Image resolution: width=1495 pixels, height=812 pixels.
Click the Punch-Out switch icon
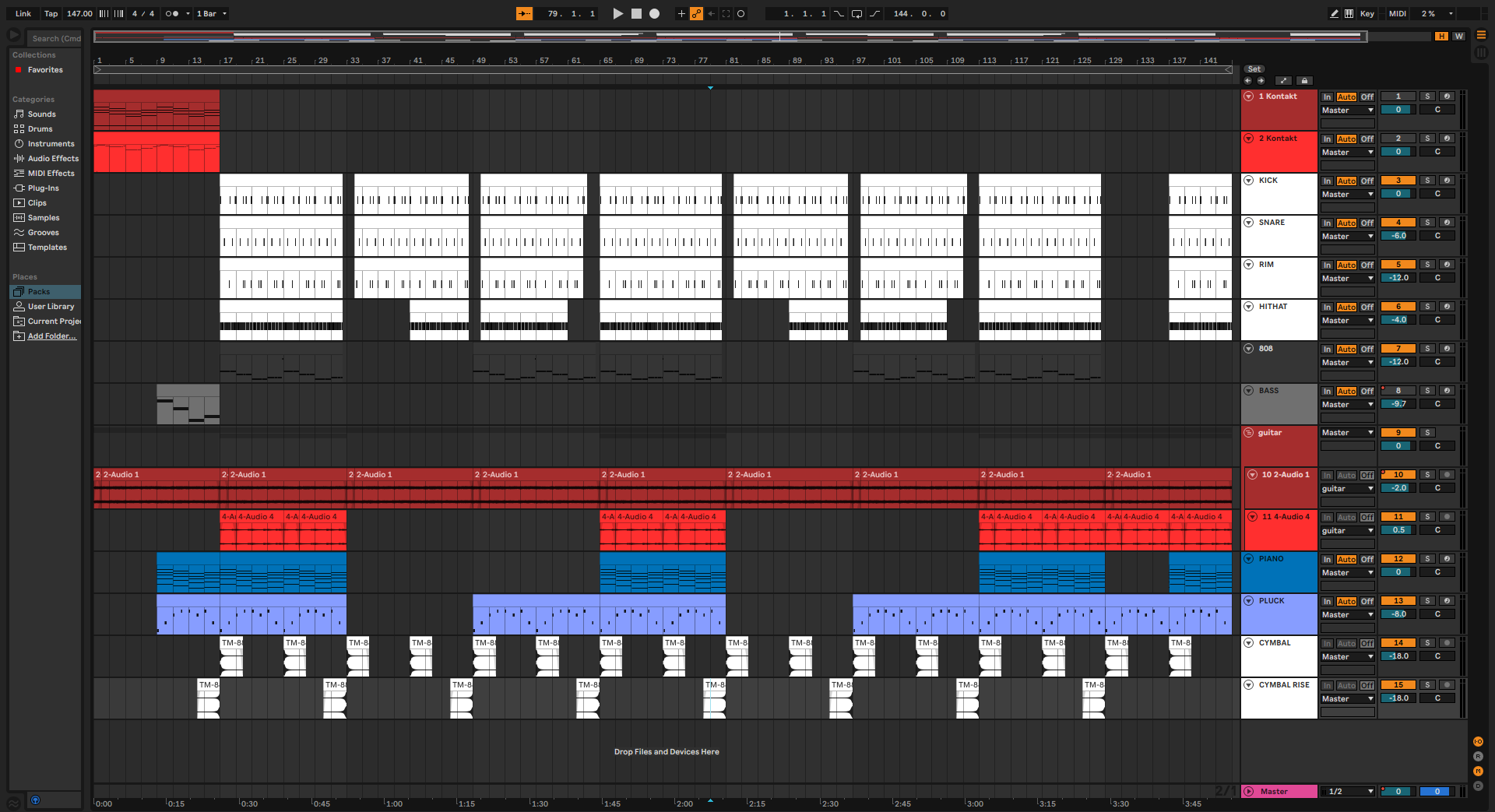pyautogui.click(x=874, y=13)
